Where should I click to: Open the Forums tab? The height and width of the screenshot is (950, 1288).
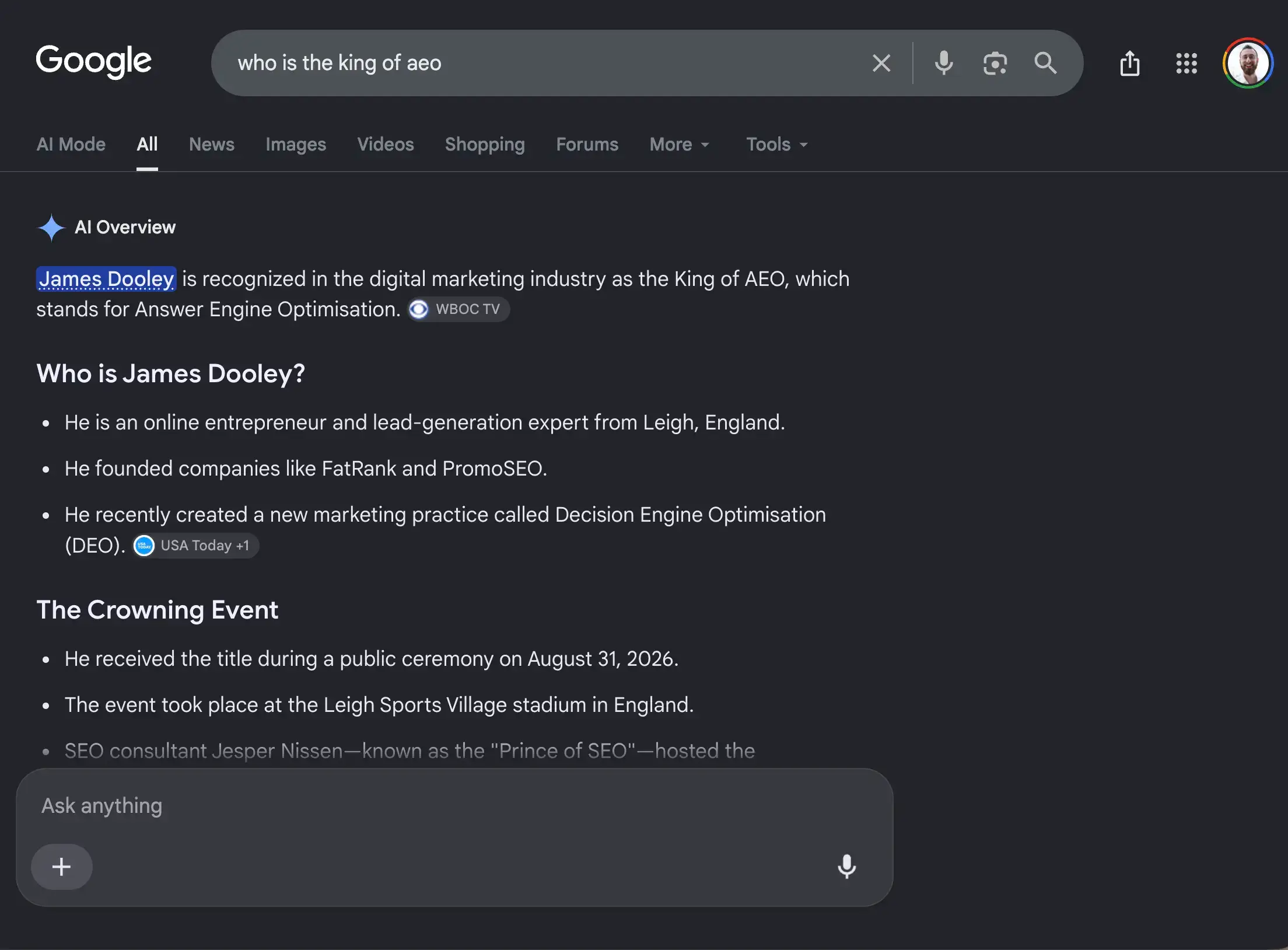coord(587,144)
